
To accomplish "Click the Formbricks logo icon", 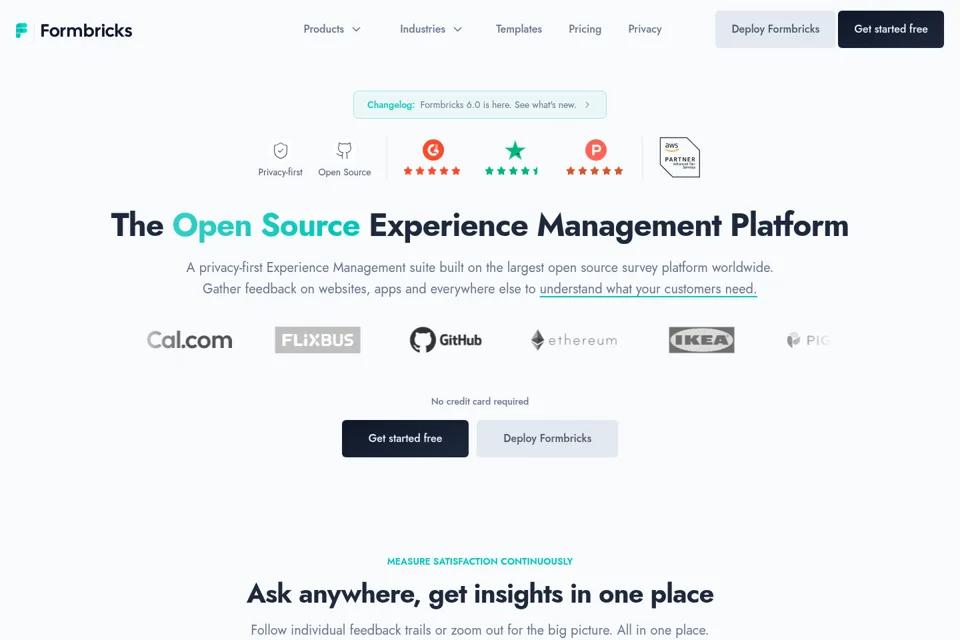I will pos(21,30).
